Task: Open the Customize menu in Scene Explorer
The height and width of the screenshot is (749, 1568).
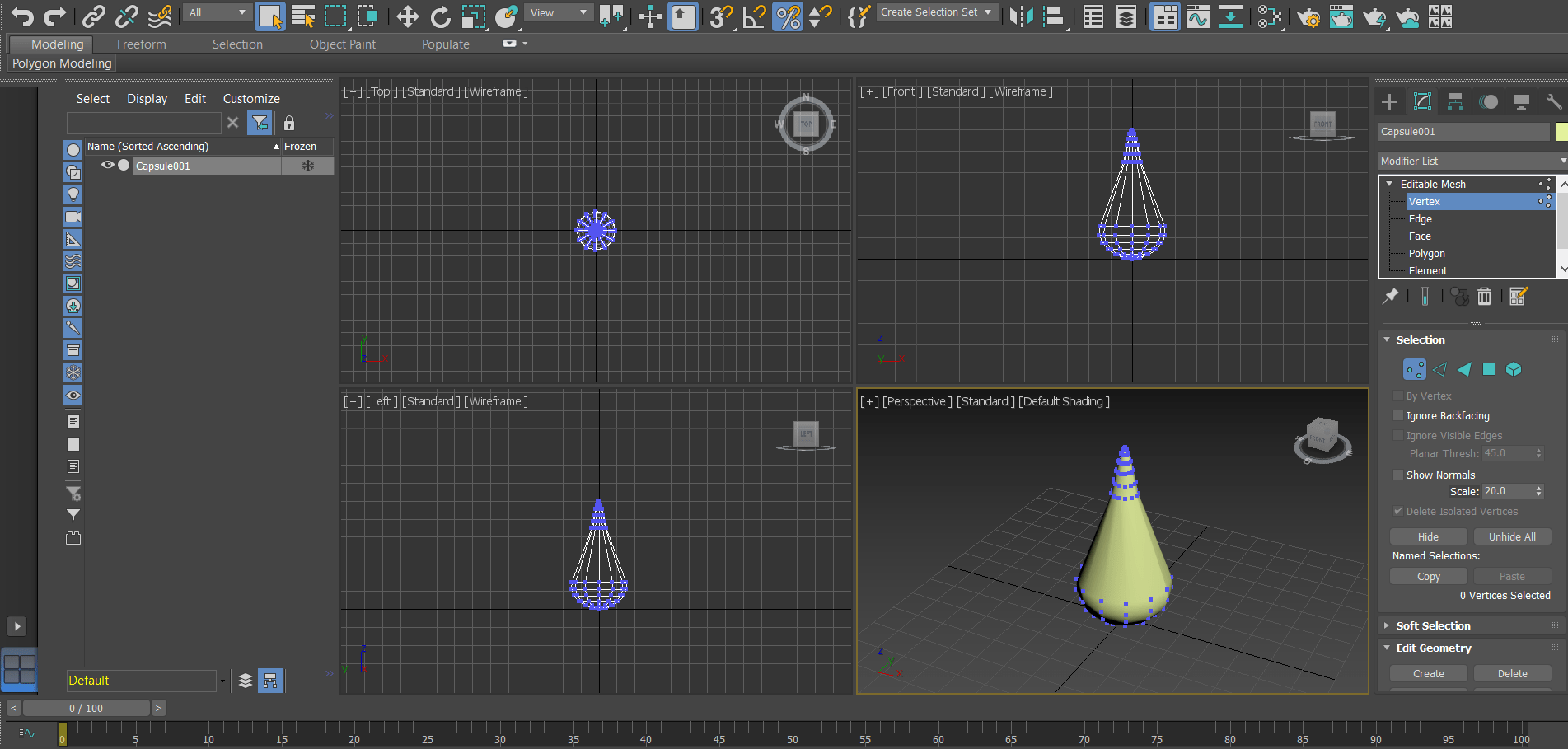Action: 251,99
